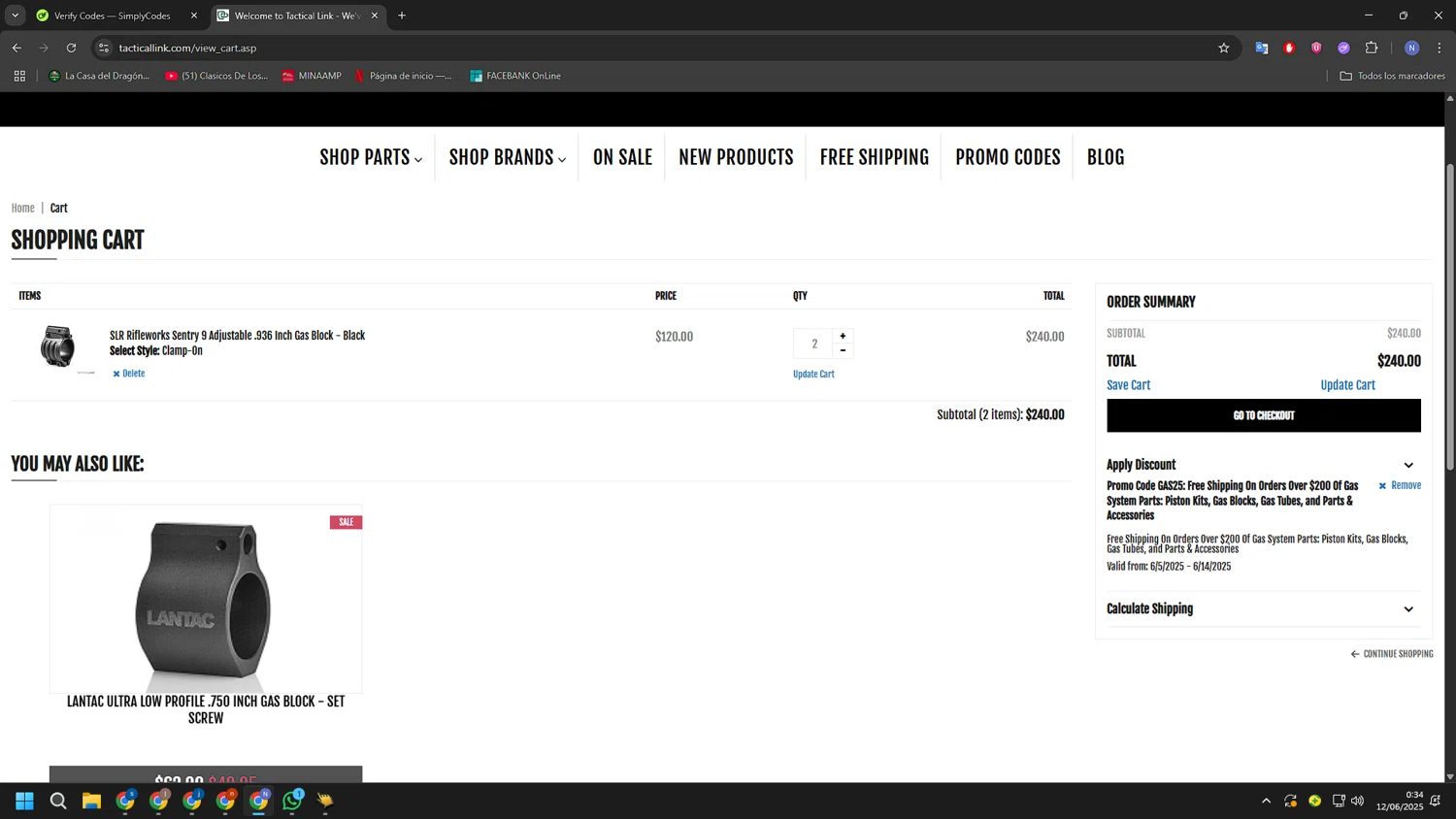1456x819 pixels.
Task: Open the BLOG navigation item
Action: coord(1106,157)
